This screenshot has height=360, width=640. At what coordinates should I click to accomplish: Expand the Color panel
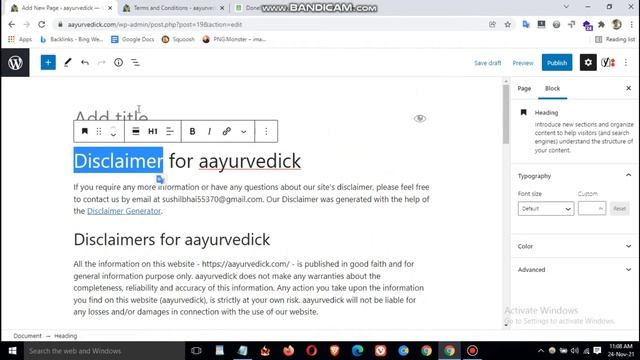click(574, 246)
